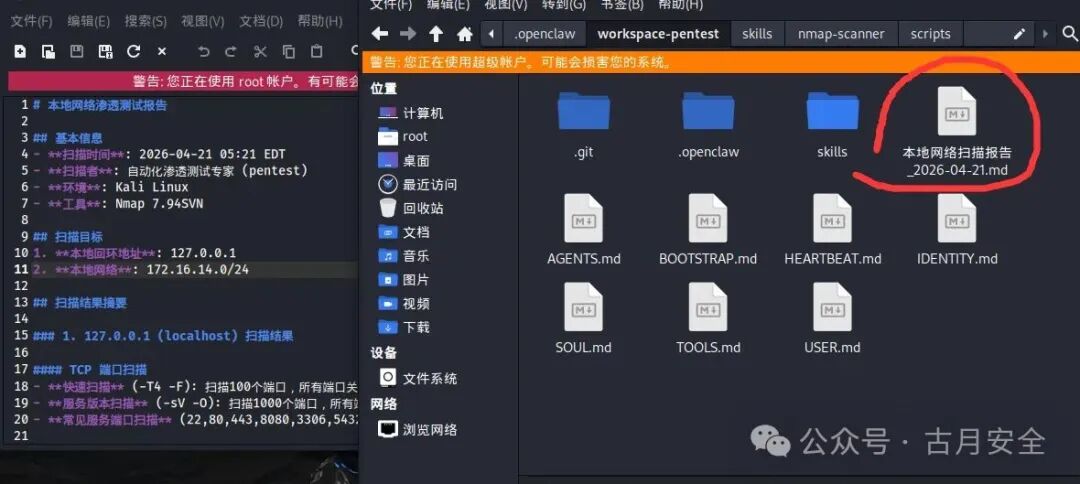Click the save icon in editor toolbar

(76, 52)
